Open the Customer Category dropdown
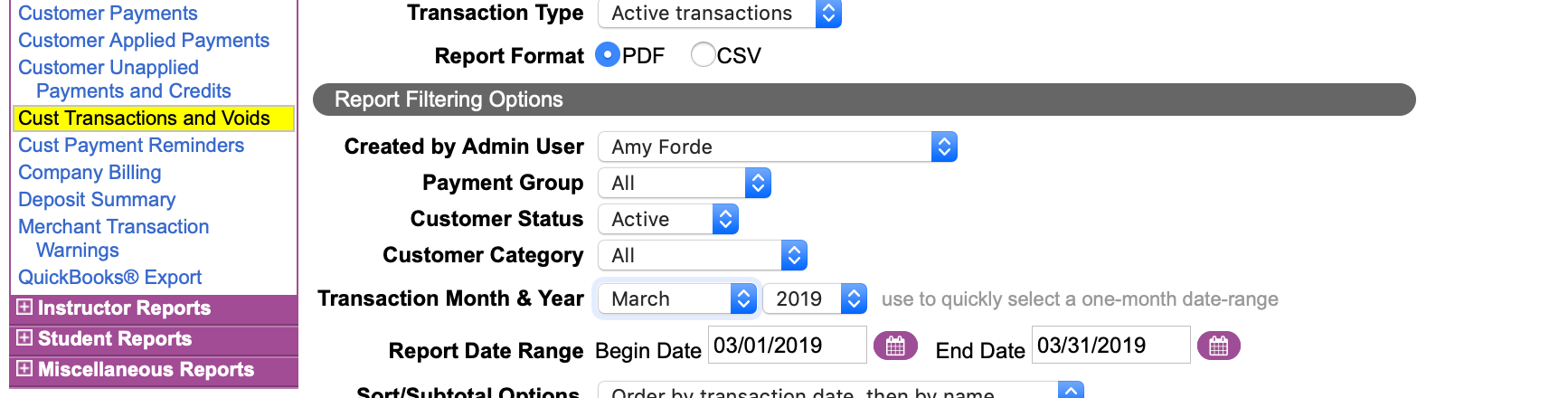The height and width of the screenshot is (398, 1568). [x=702, y=255]
